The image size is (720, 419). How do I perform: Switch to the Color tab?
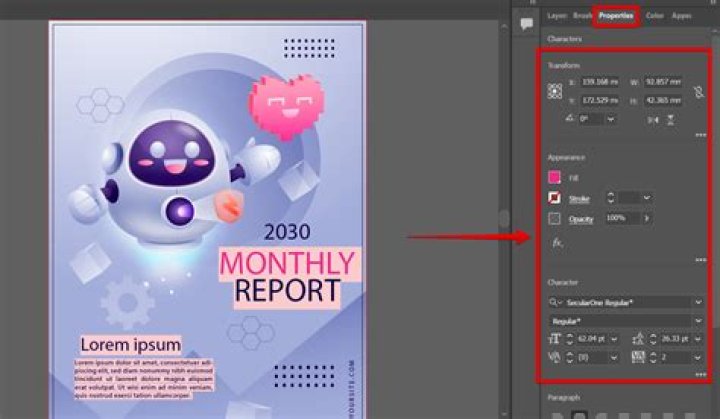point(654,16)
